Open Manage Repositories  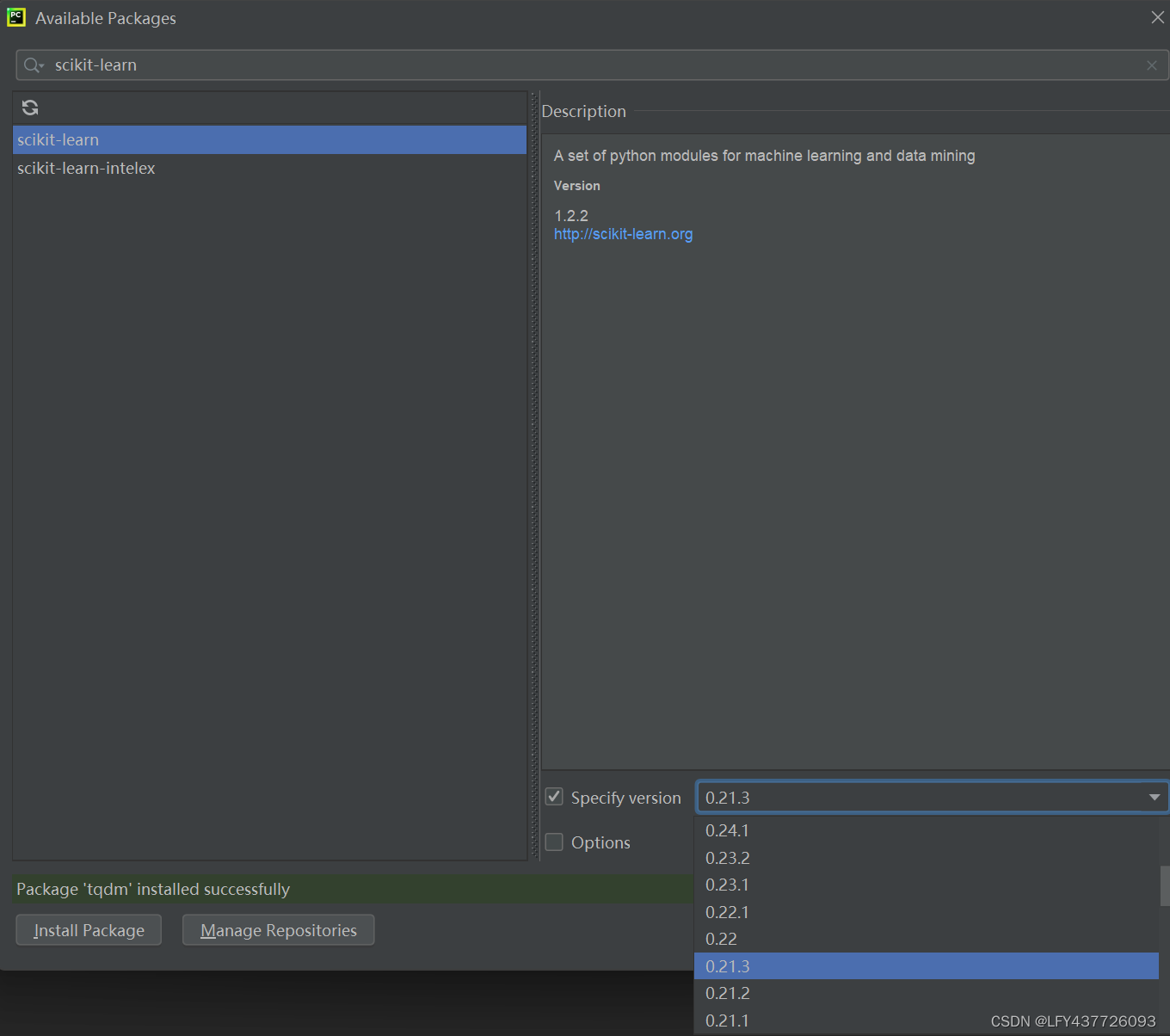(279, 930)
